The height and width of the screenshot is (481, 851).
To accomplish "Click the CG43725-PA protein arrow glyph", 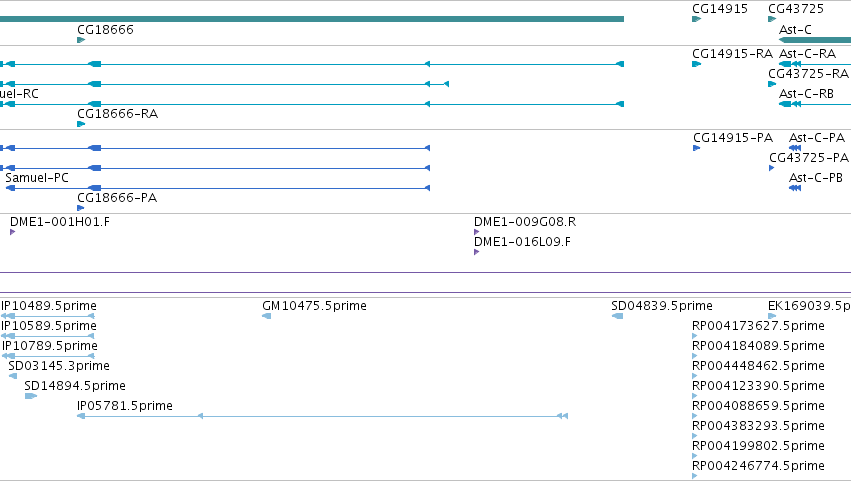I will pos(772,168).
